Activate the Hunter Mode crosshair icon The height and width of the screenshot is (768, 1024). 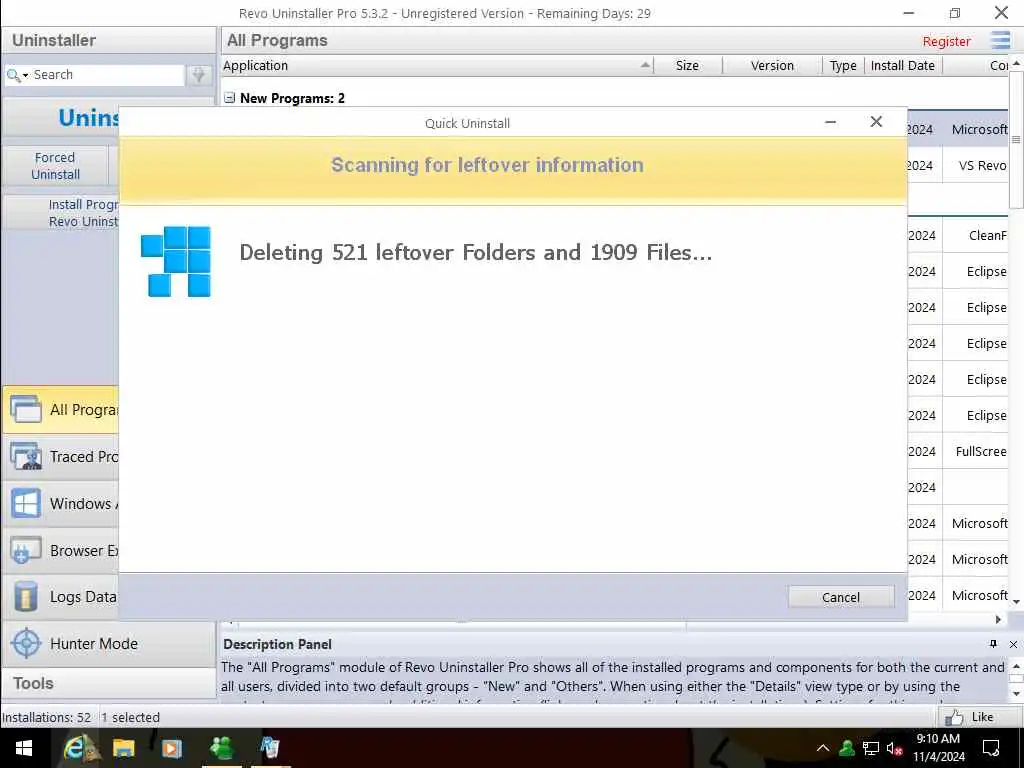(26, 643)
